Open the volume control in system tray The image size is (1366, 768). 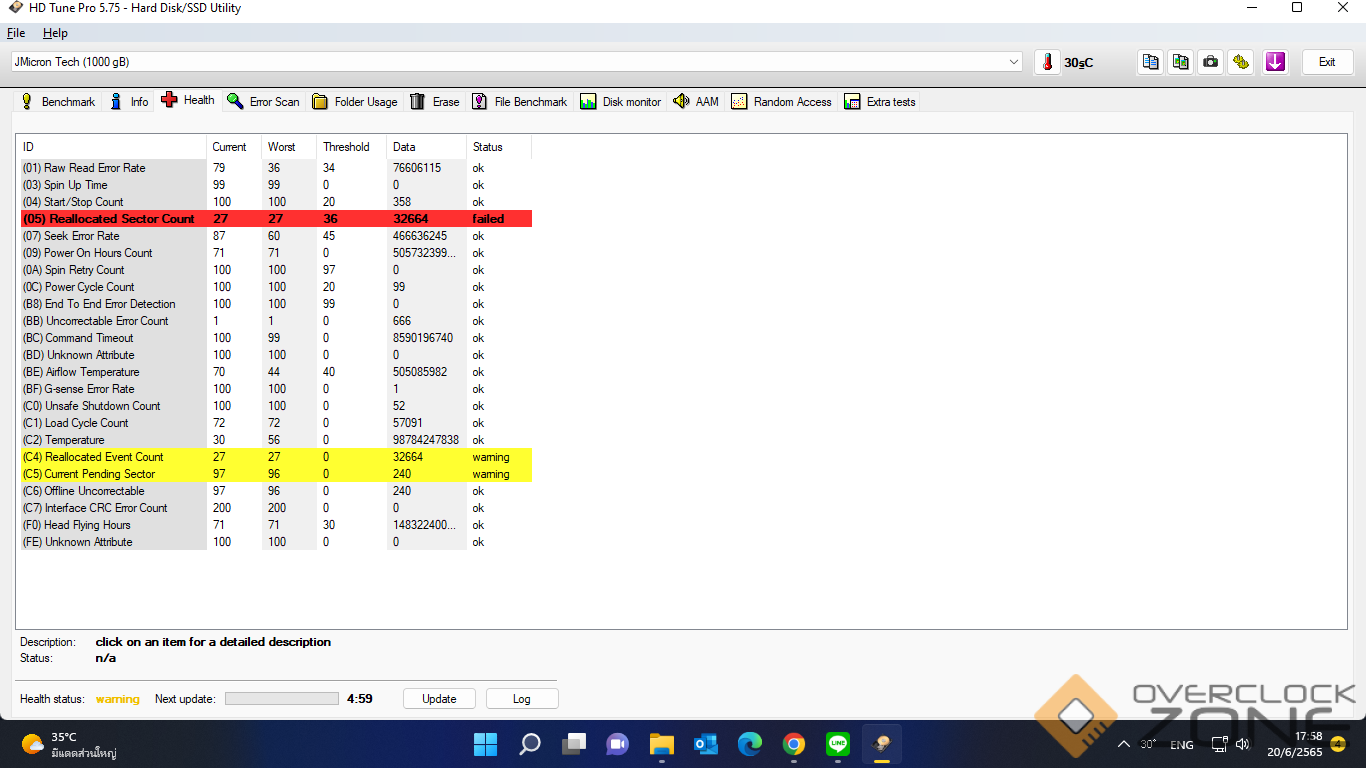[1243, 744]
